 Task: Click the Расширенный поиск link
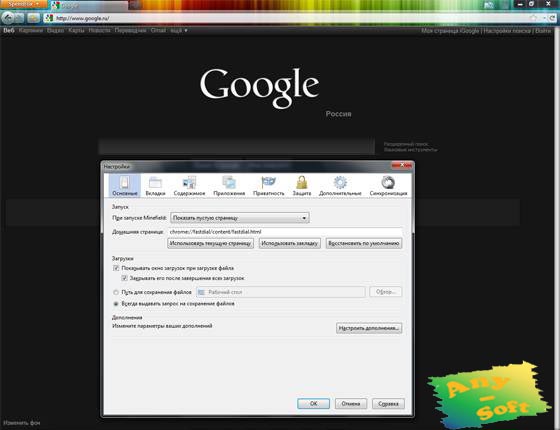point(406,144)
